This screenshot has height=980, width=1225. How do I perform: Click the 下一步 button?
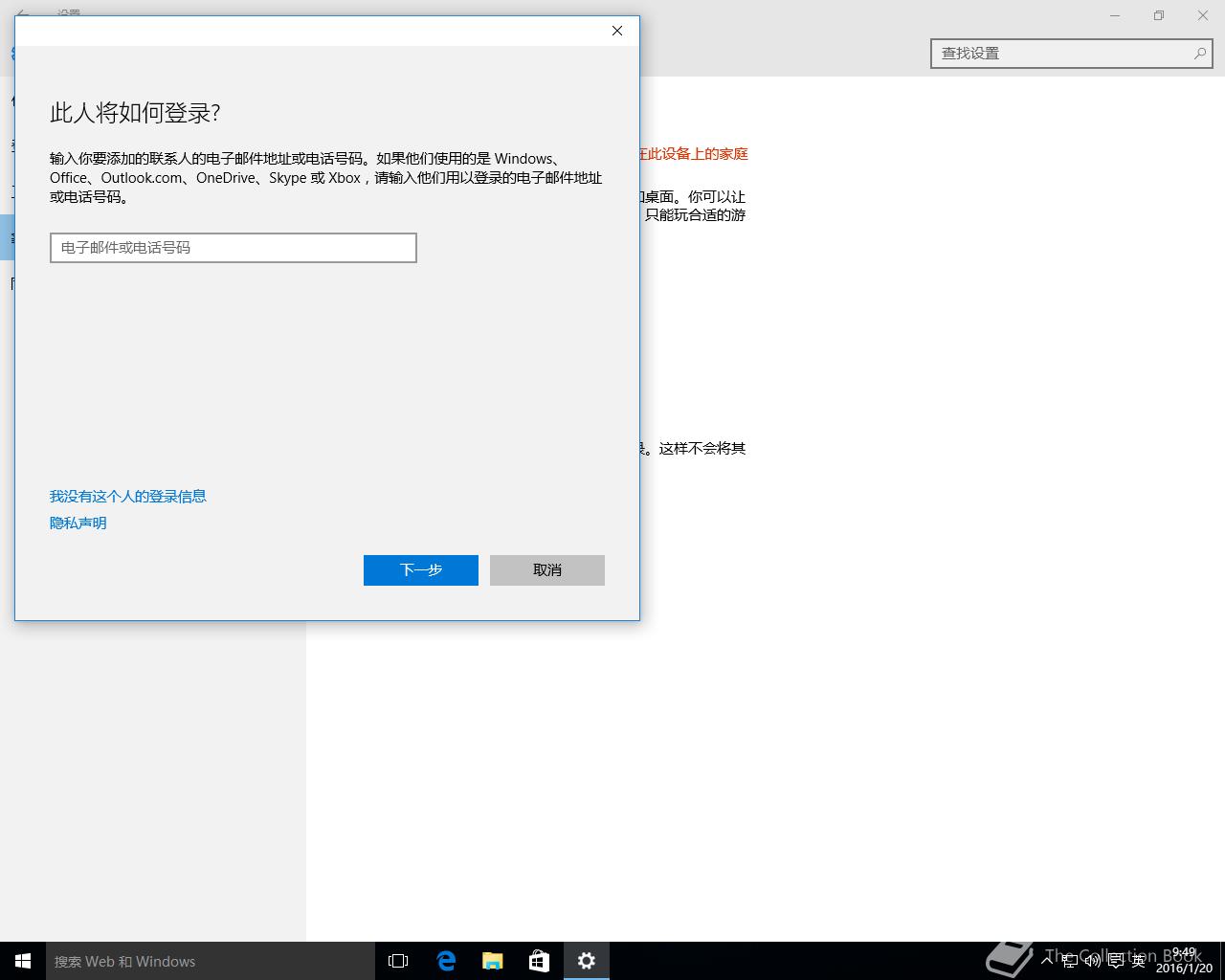[x=421, y=570]
